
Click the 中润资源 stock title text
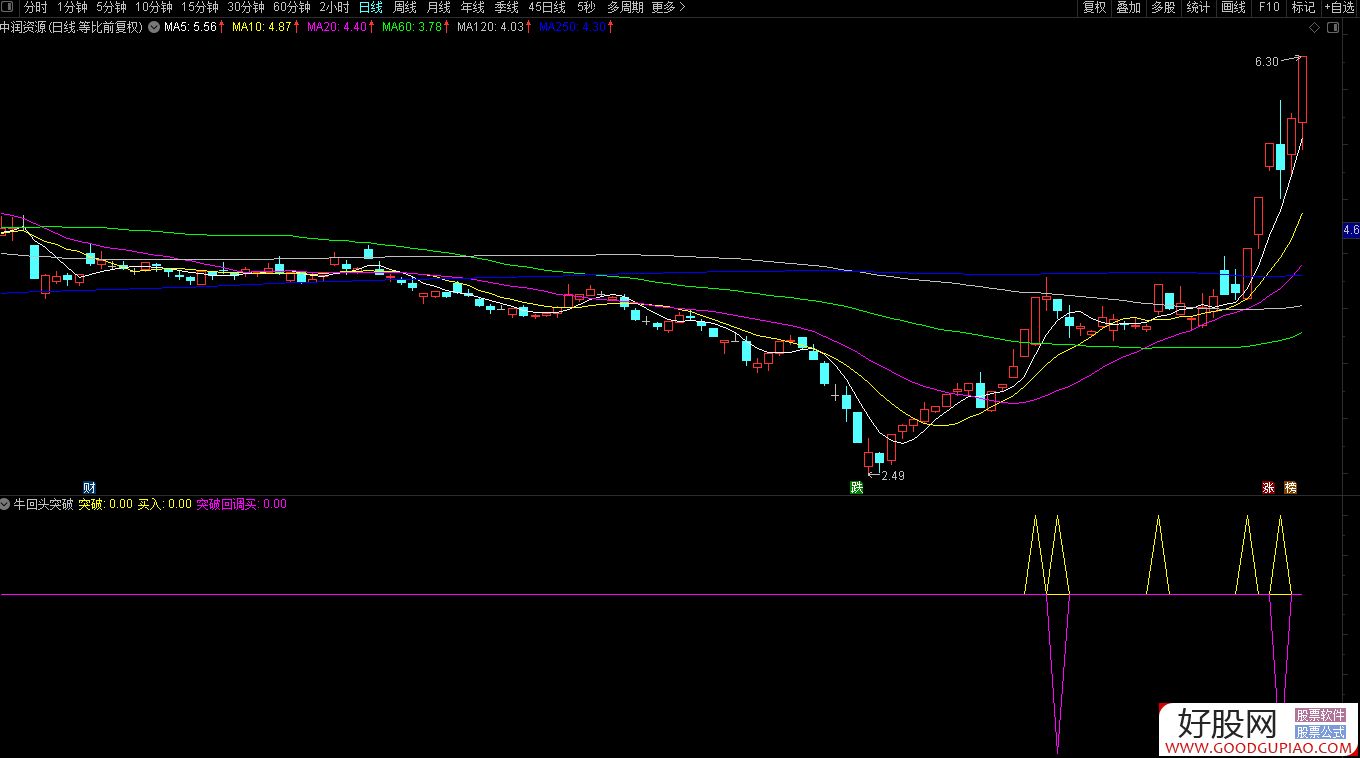73,27
